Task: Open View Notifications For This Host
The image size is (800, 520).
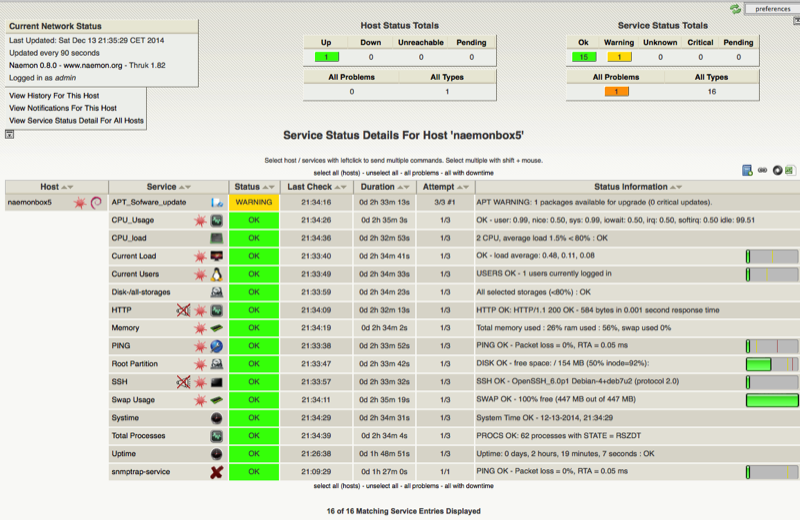Action: 63,108
